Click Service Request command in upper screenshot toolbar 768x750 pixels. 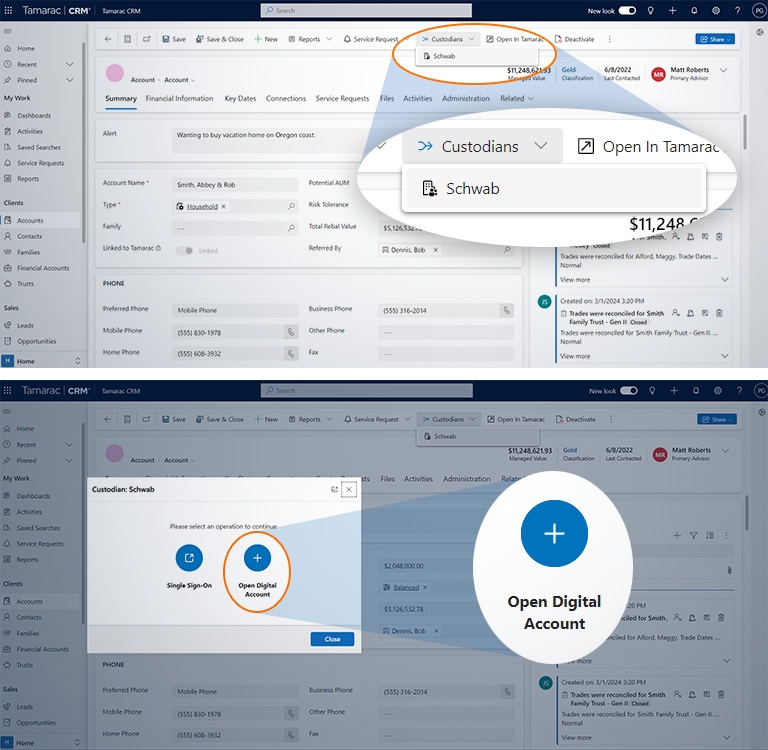(x=370, y=39)
